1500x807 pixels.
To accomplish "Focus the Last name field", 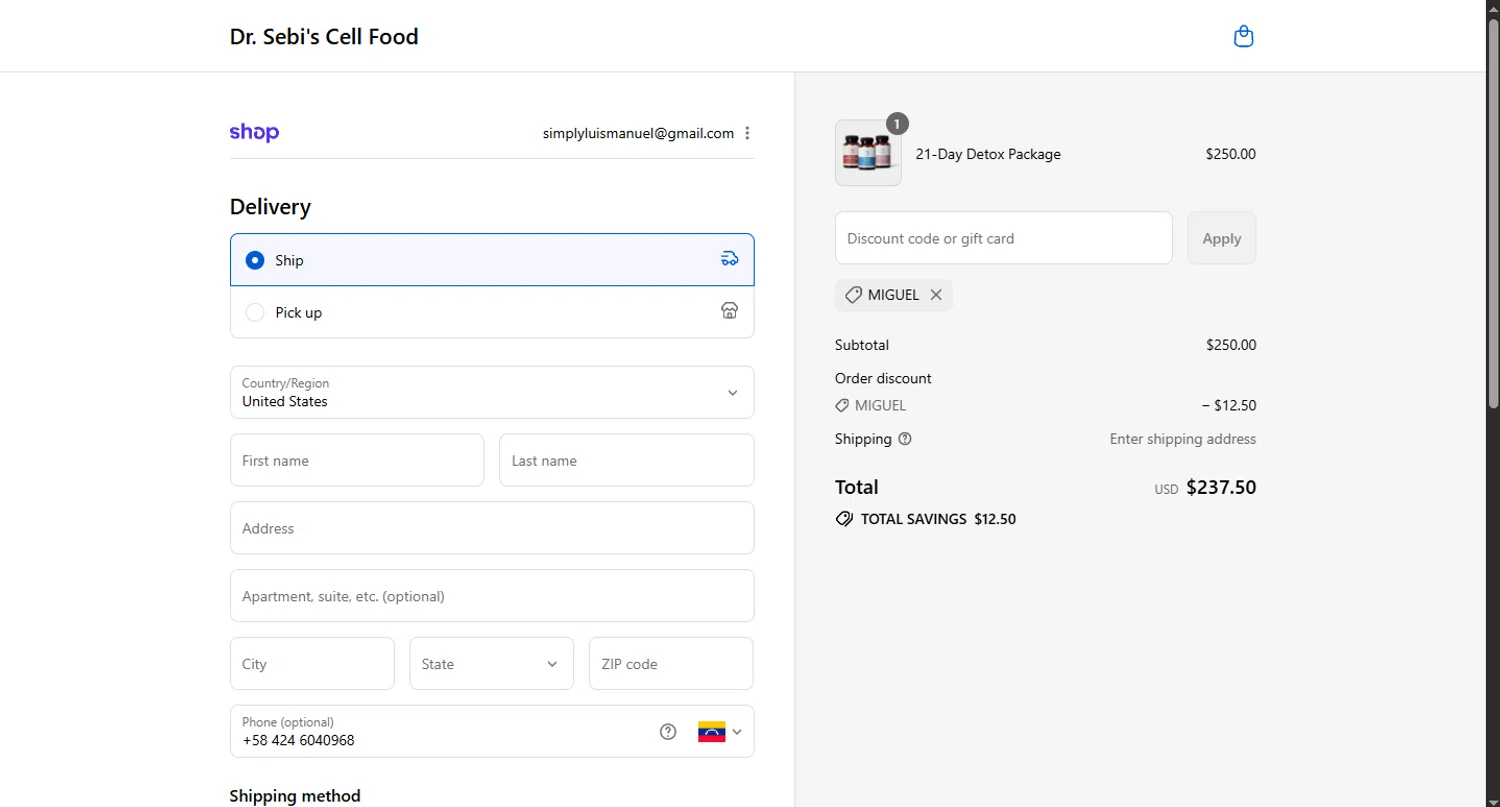I will click(x=627, y=460).
